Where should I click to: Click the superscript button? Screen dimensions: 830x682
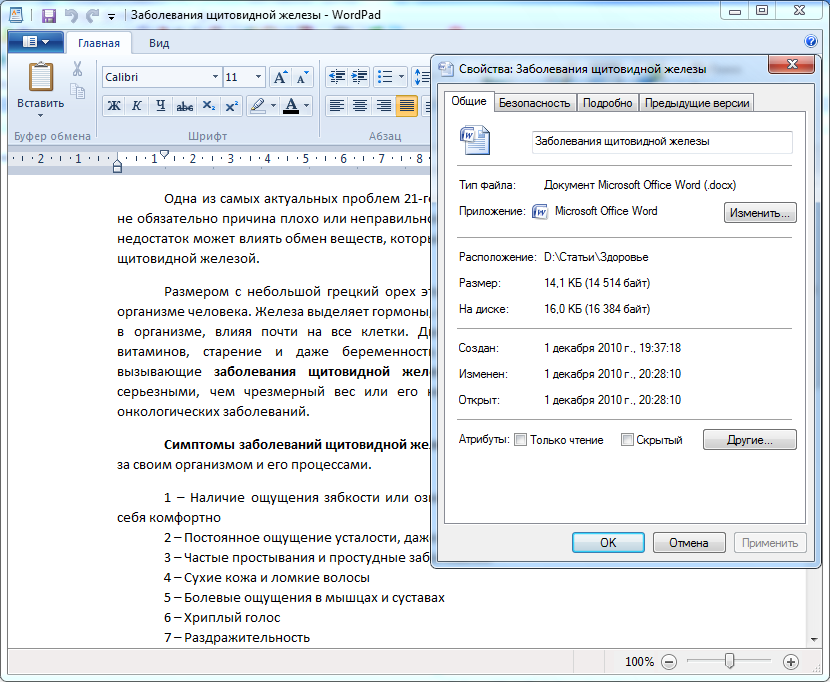[x=231, y=106]
